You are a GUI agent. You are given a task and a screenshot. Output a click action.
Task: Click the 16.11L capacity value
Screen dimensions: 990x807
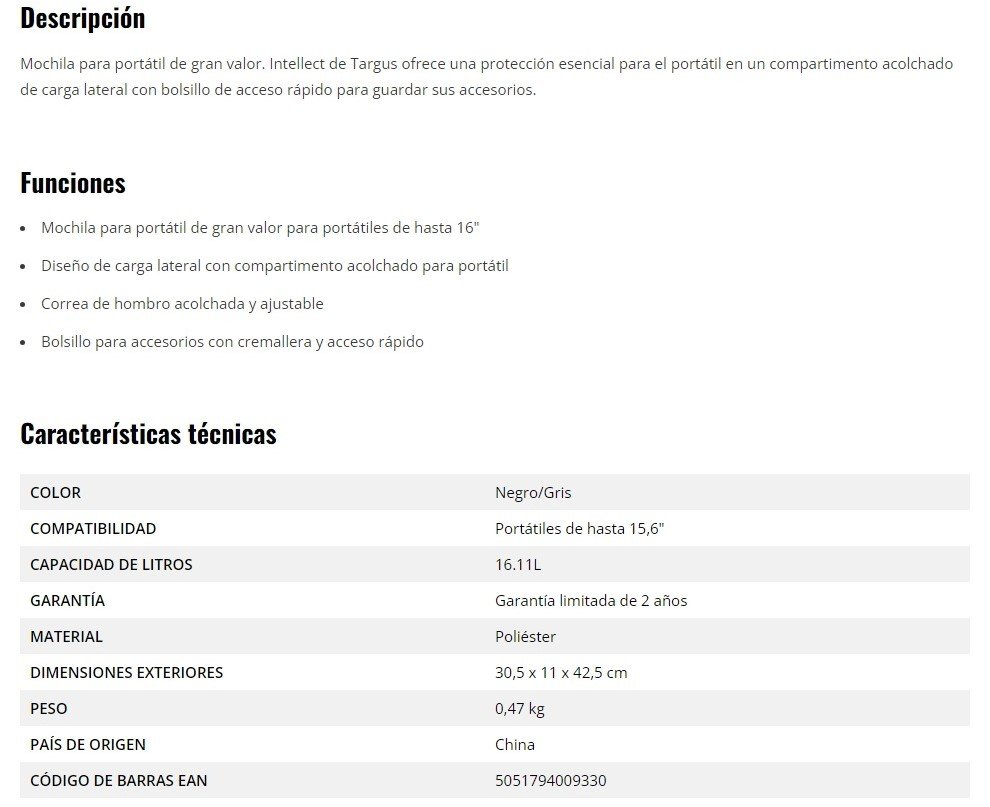[x=518, y=565]
